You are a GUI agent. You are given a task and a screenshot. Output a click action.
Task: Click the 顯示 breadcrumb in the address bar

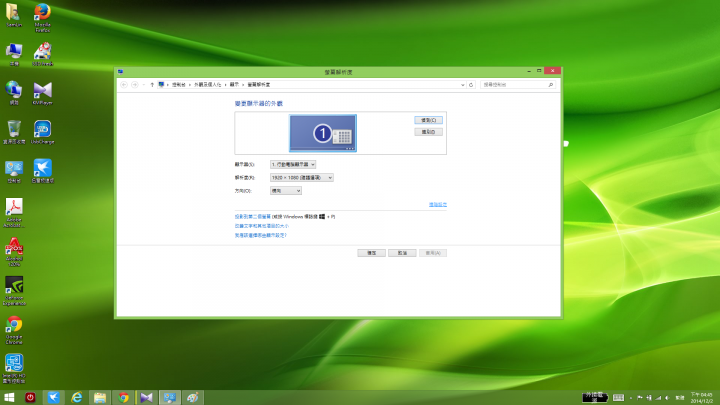(234, 84)
